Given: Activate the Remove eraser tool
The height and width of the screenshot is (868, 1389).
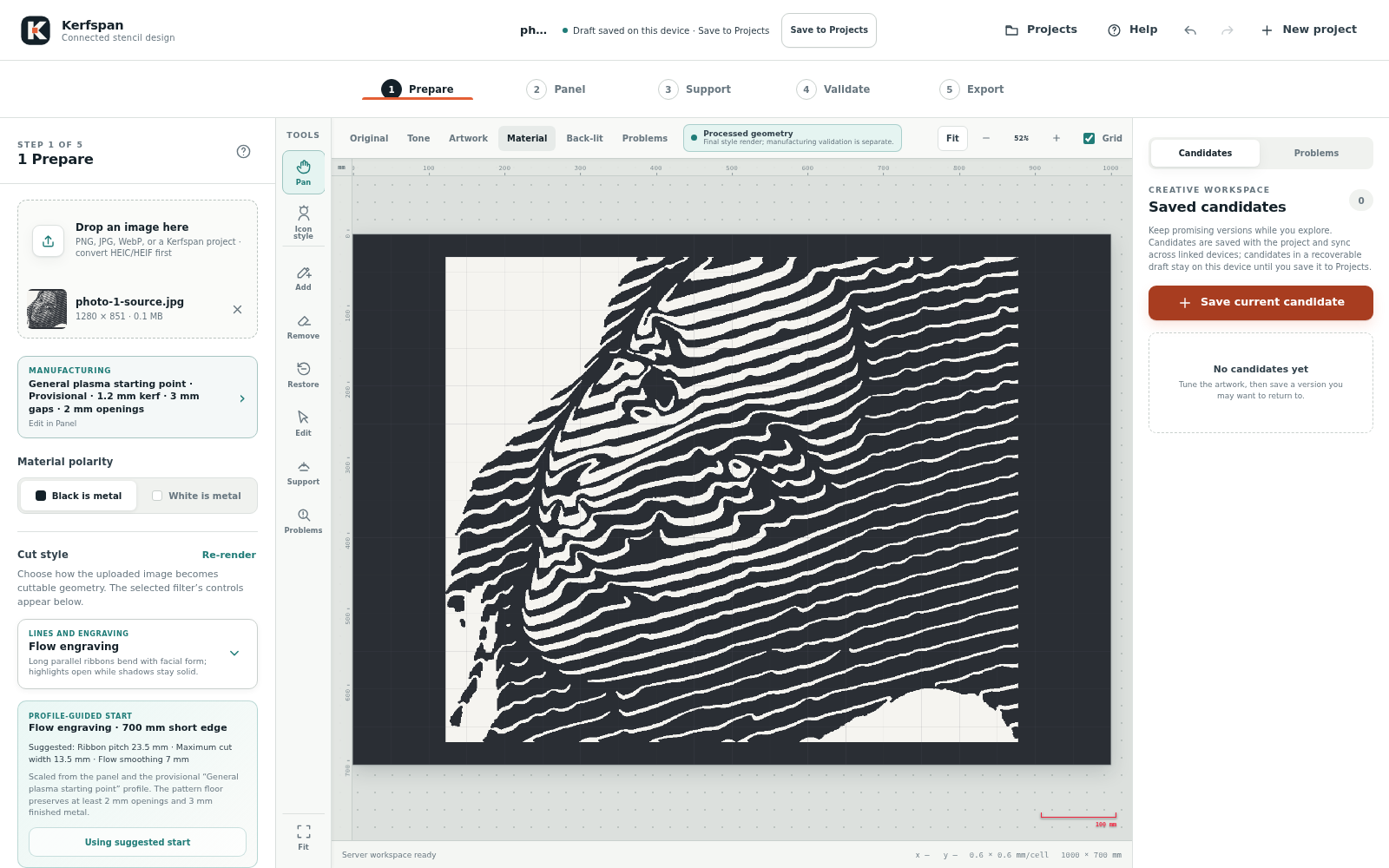Looking at the screenshot, I should click(x=303, y=326).
